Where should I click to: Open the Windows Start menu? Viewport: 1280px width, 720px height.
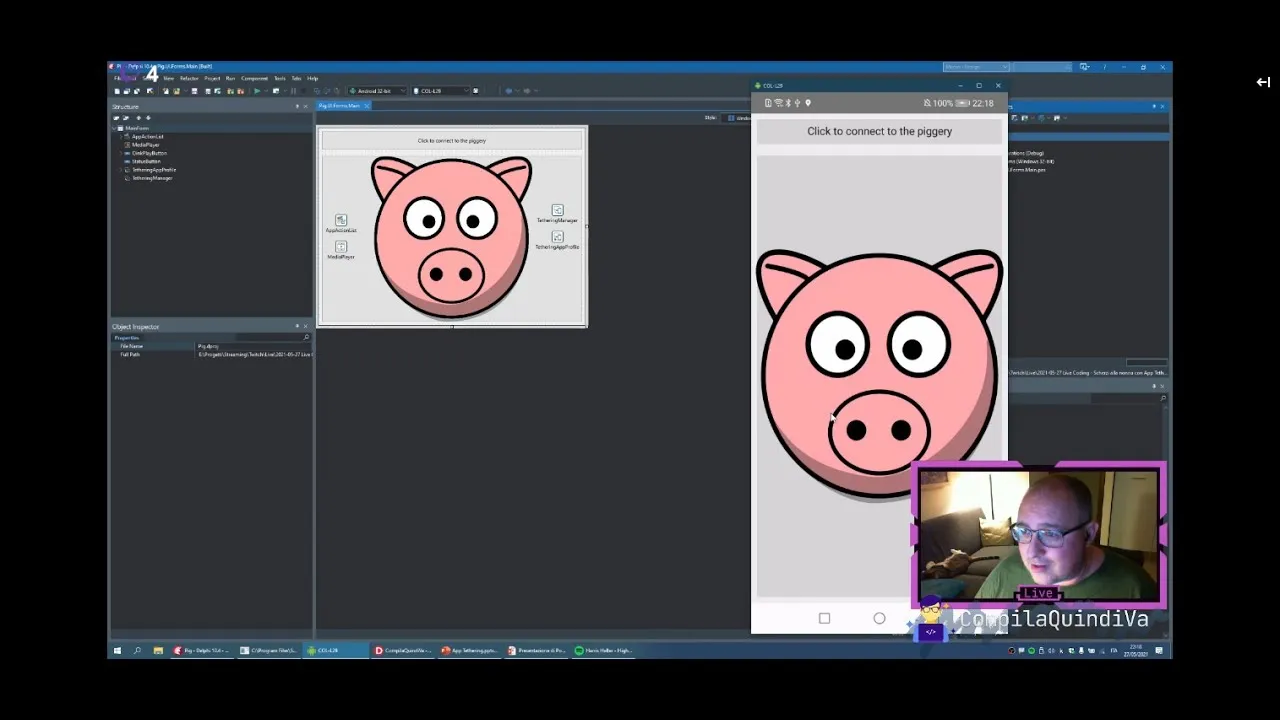coord(116,650)
